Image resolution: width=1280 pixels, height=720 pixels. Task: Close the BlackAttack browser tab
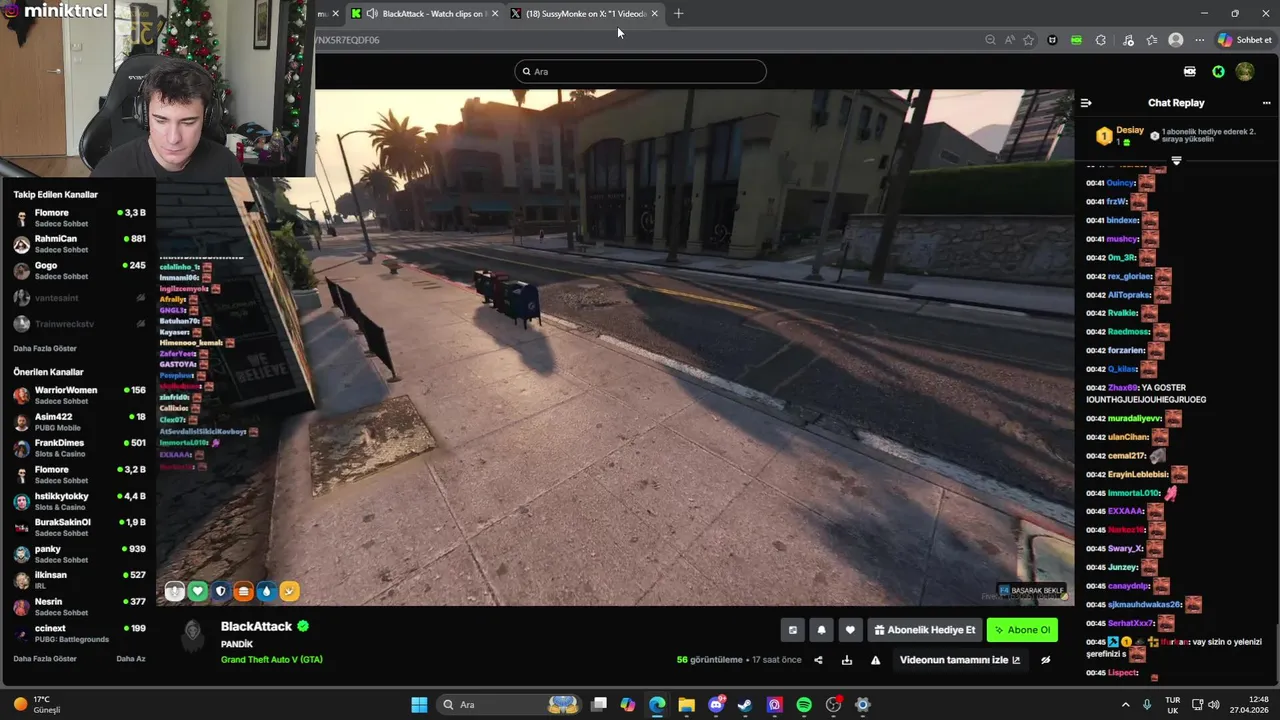tap(494, 14)
